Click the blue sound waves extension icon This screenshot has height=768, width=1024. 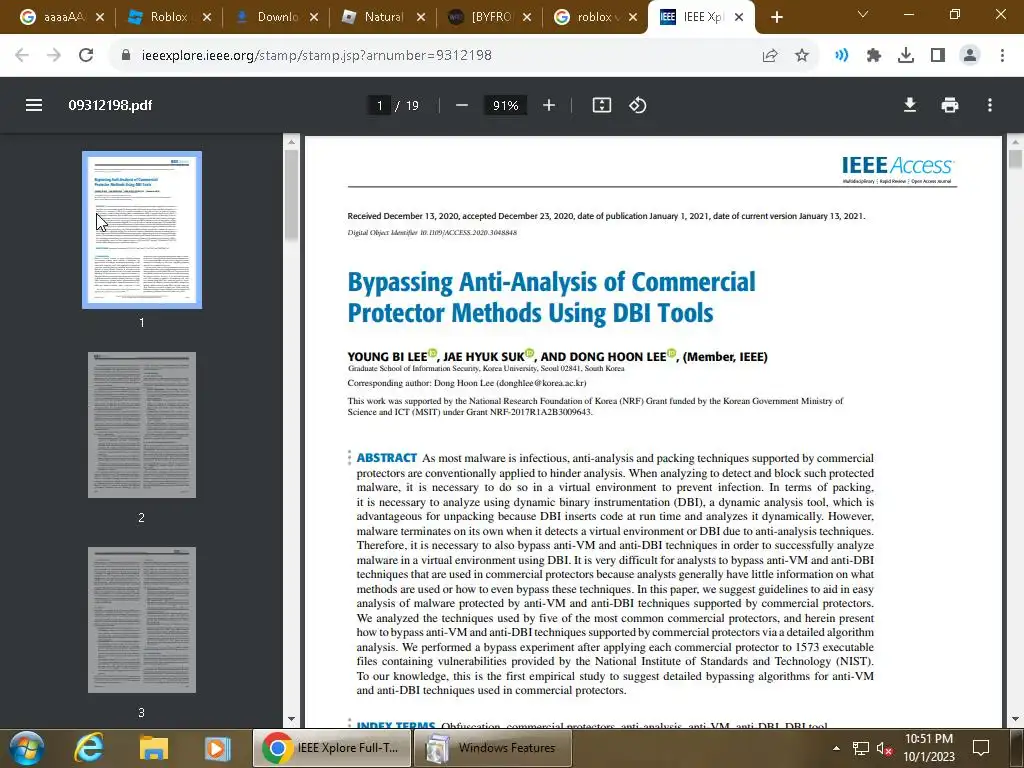tap(842, 56)
